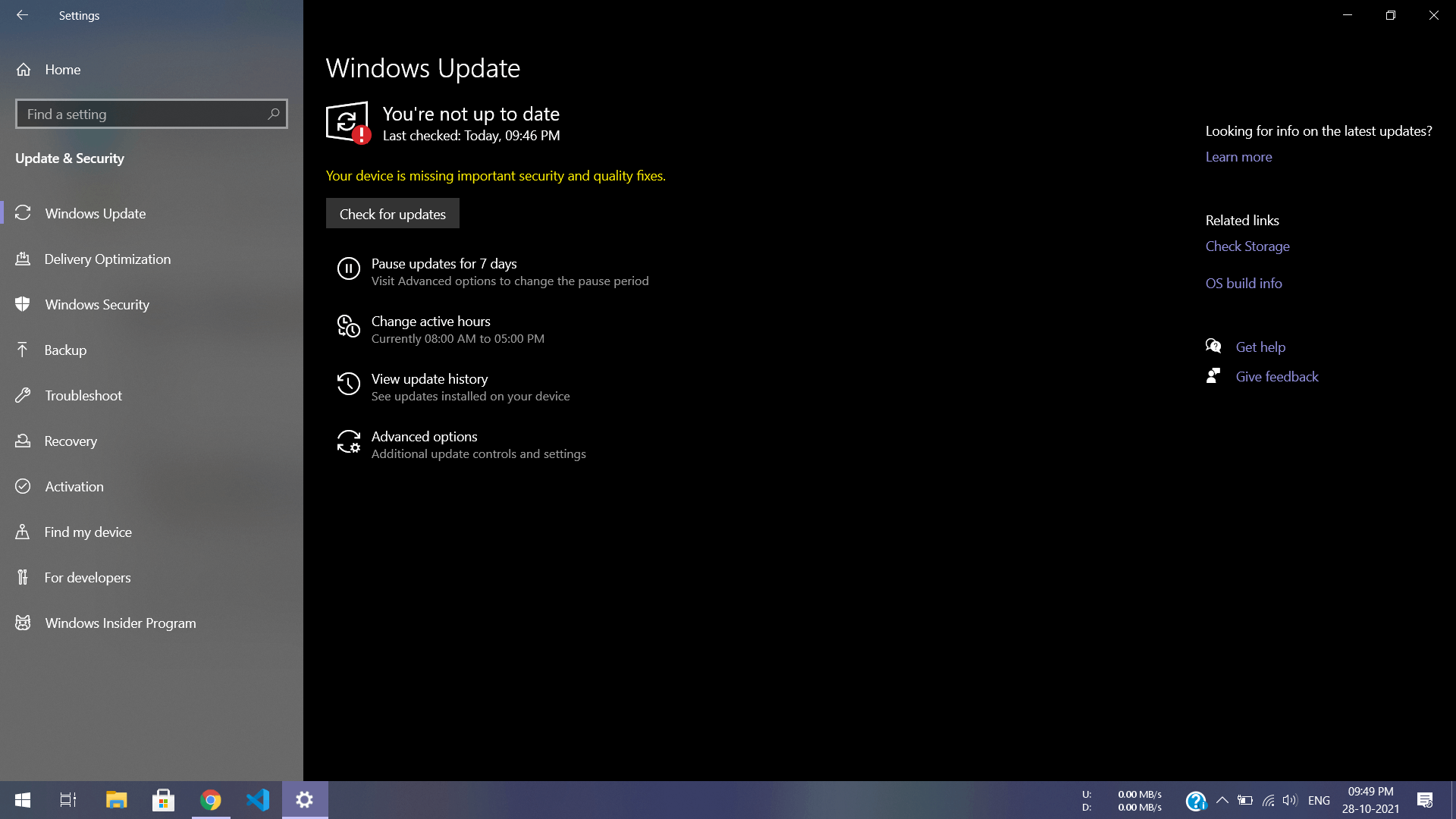1456x819 pixels.
Task: Click the Delivery Optimization icon
Action: pos(23,259)
